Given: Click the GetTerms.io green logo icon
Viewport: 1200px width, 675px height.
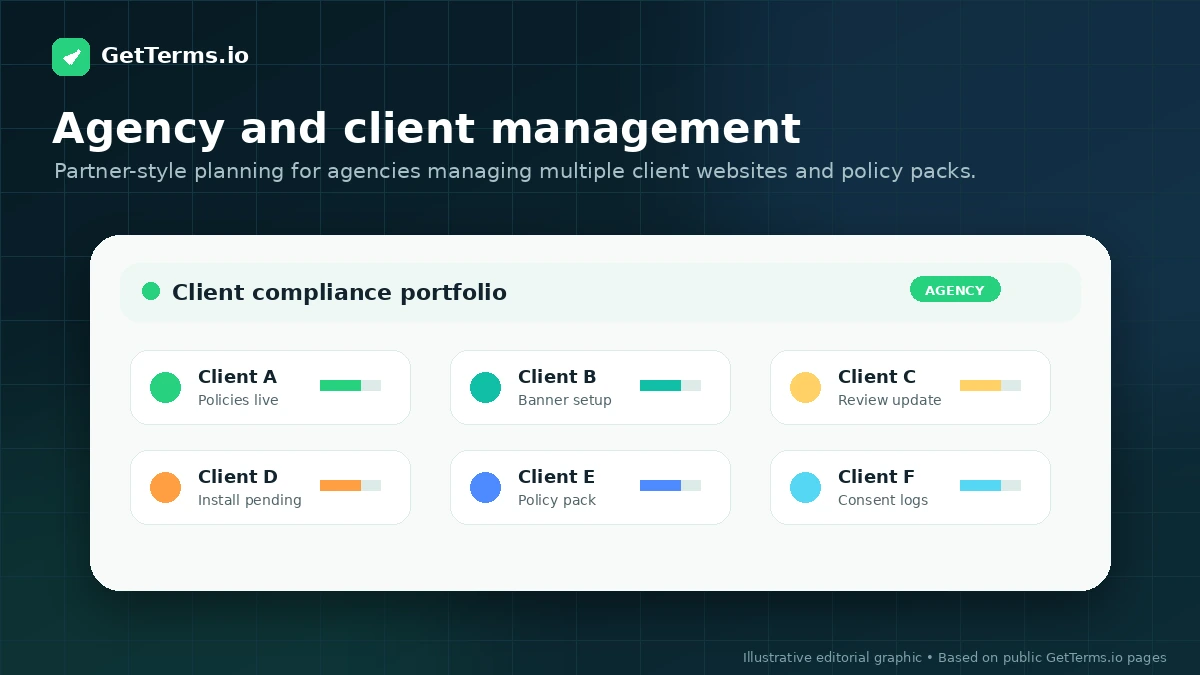Looking at the screenshot, I should point(71,57).
